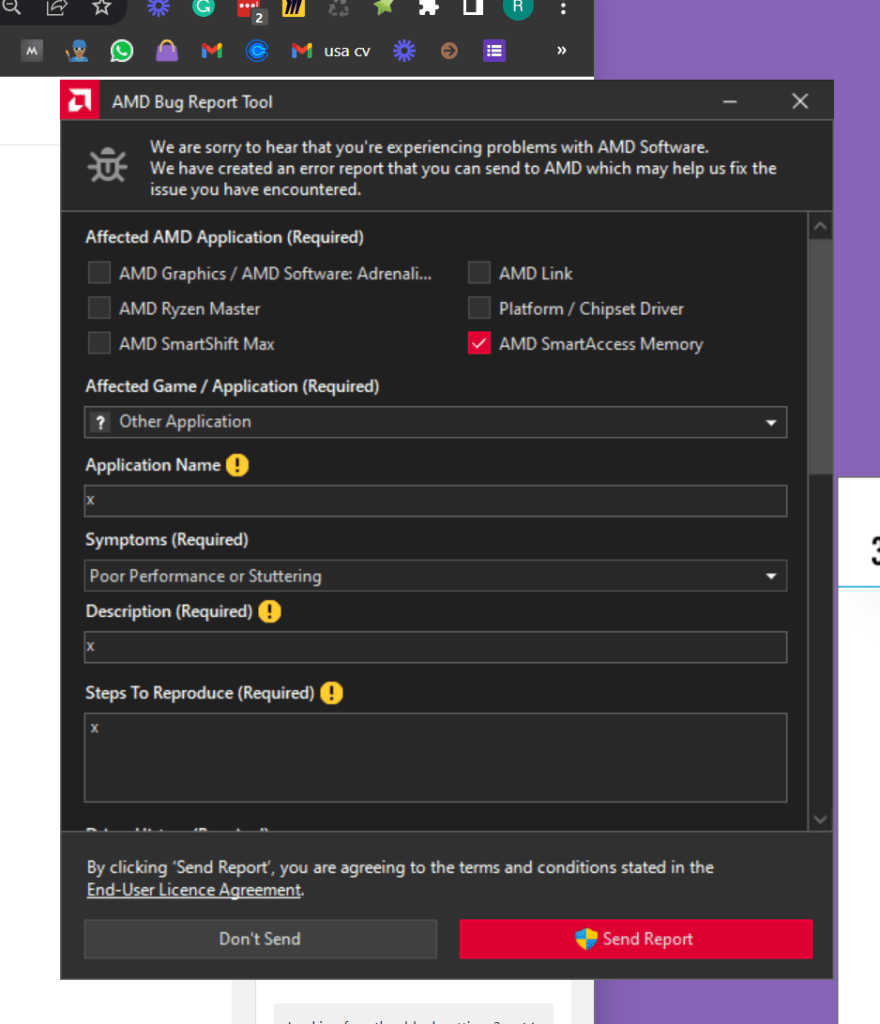The height and width of the screenshot is (1024, 880).
Task: Uncheck the AMD SmartAccess Memory checkbox
Action: (x=479, y=343)
